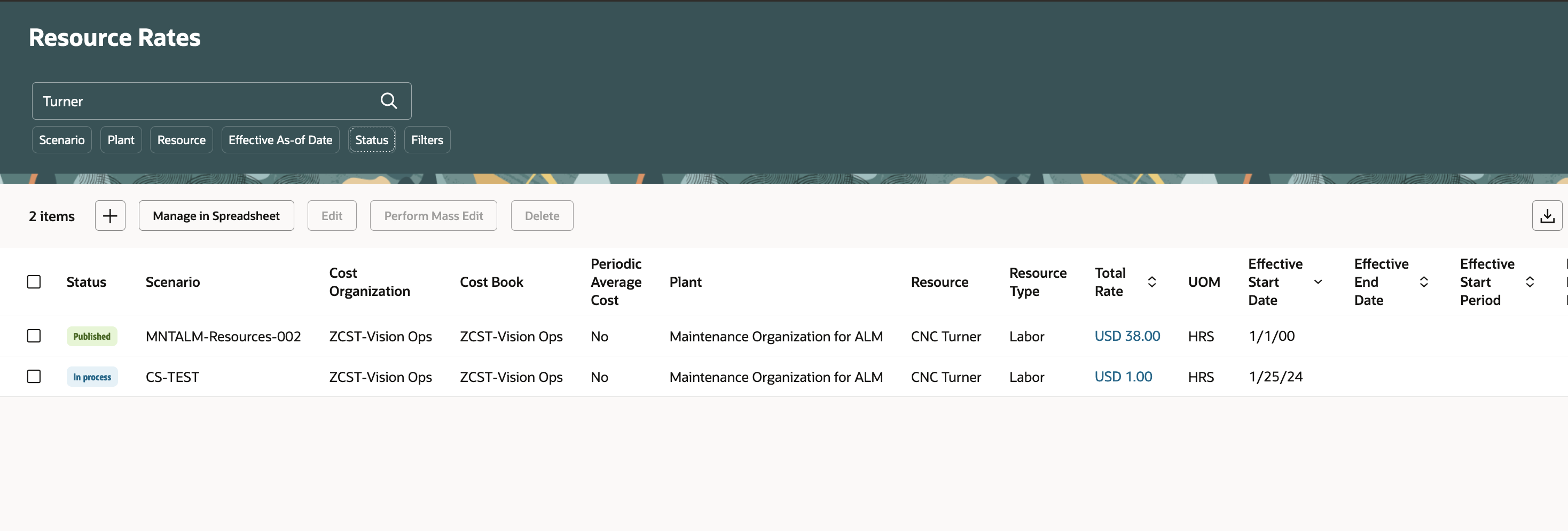
Task: Click the Published status badge
Action: tap(92, 335)
